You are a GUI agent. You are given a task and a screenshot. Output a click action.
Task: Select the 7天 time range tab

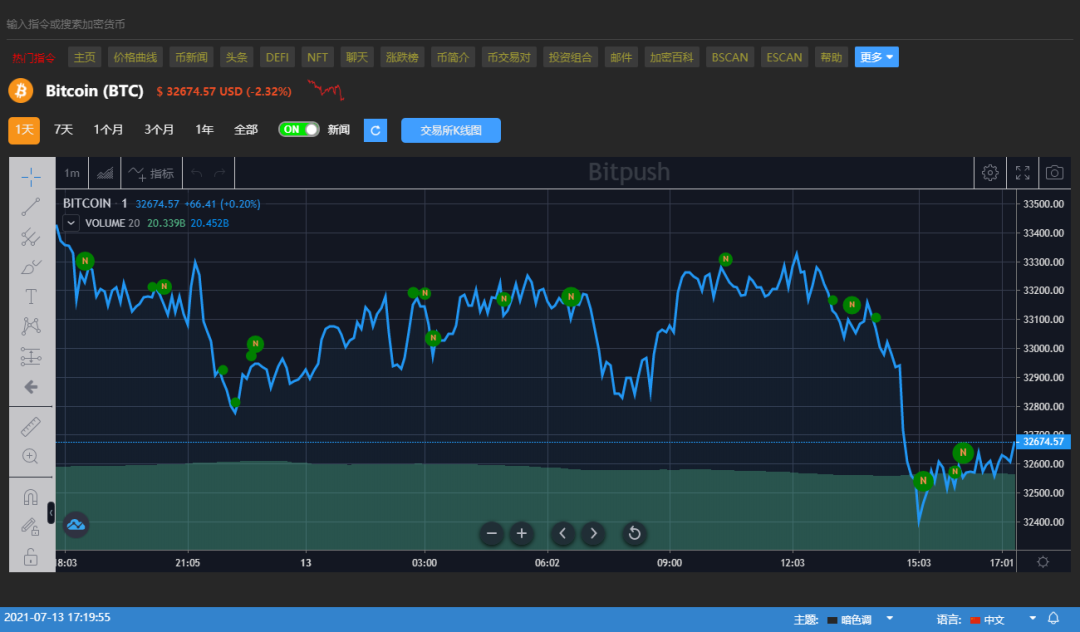63,129
